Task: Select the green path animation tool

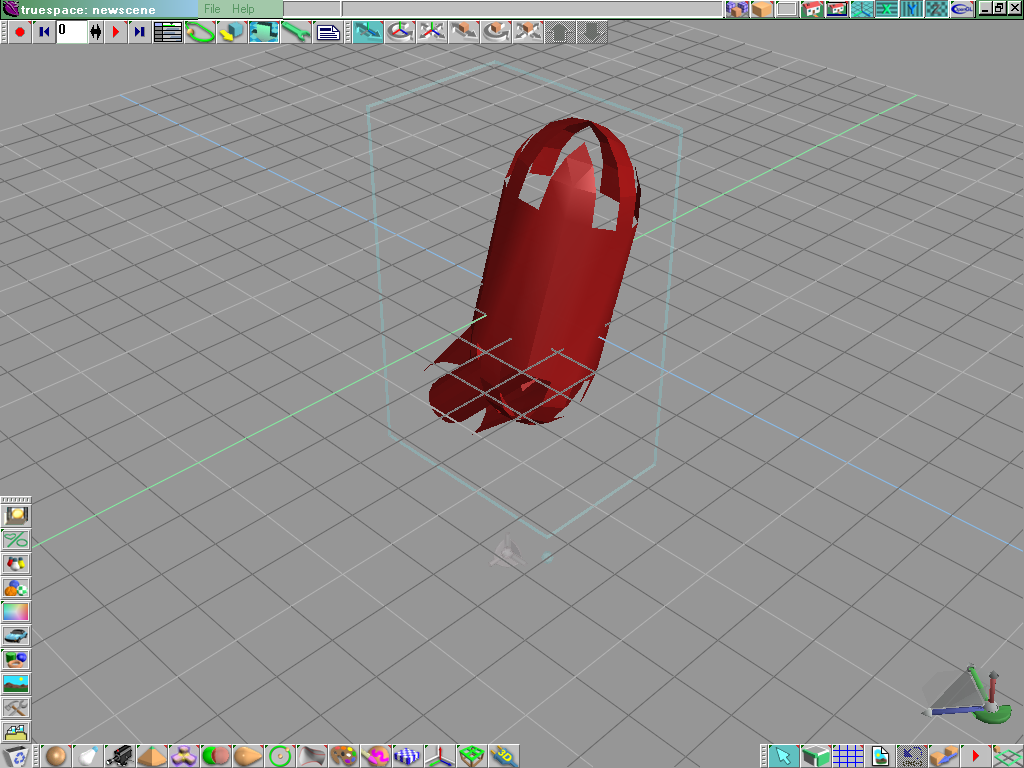Action: pyautogui.click(x=200, y=31)
